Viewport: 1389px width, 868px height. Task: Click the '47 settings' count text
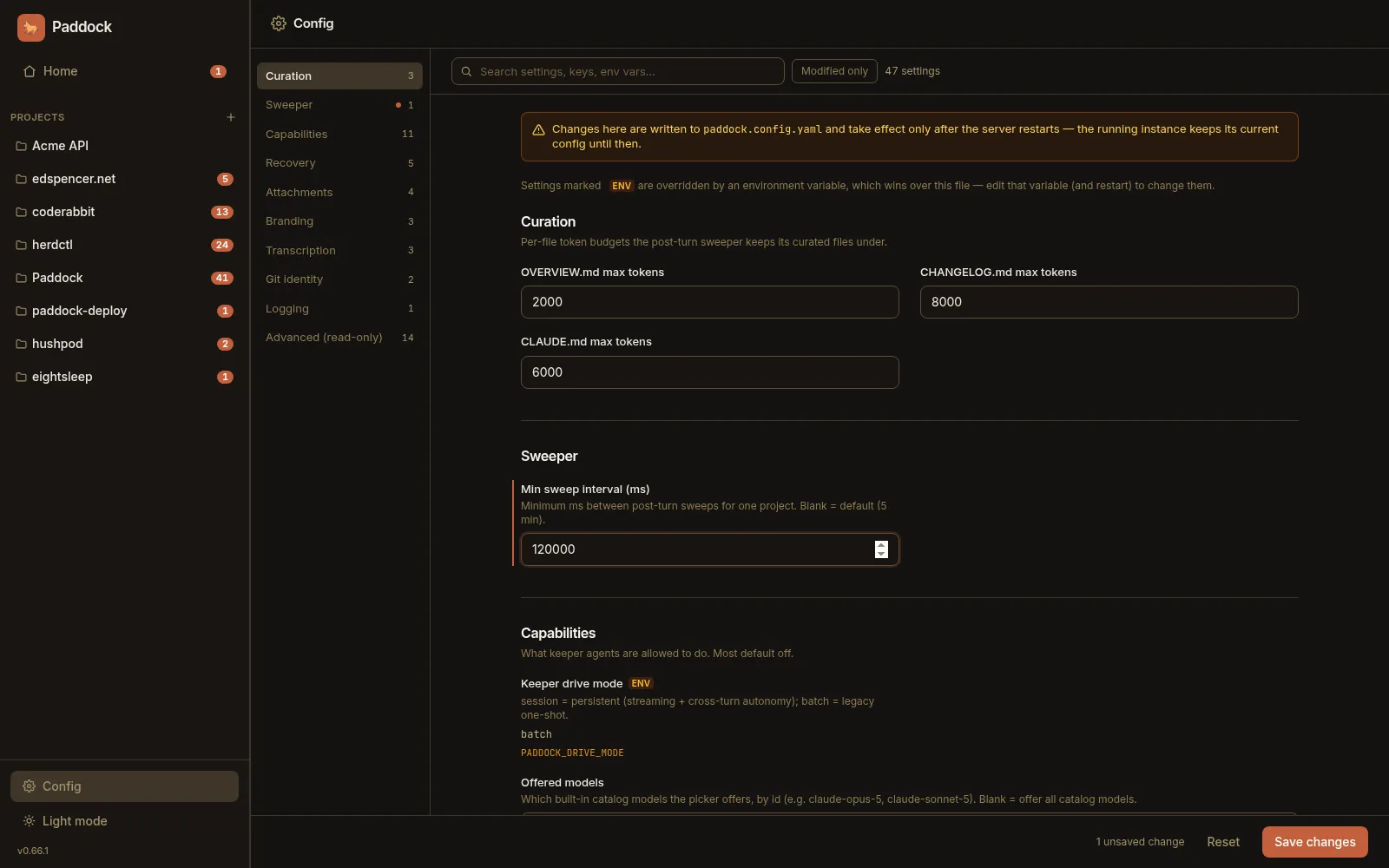(912, 71)
